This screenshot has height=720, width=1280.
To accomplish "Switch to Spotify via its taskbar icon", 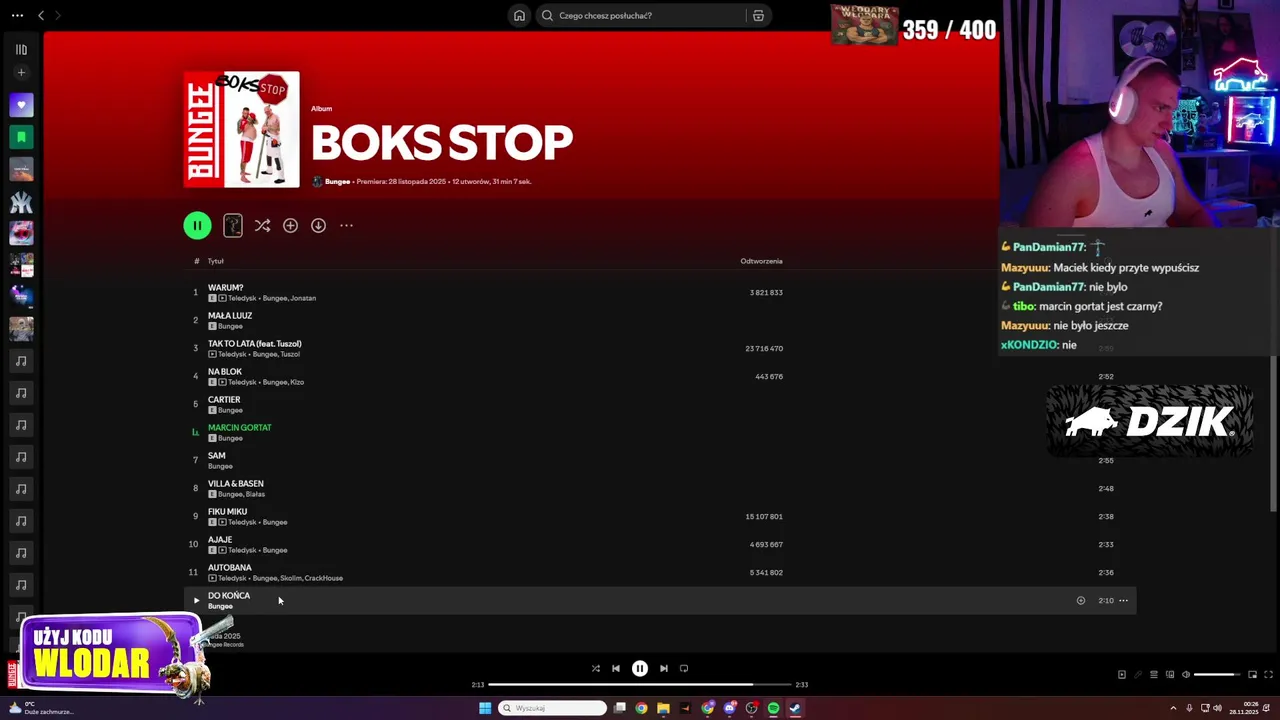I will coord(773,708).
